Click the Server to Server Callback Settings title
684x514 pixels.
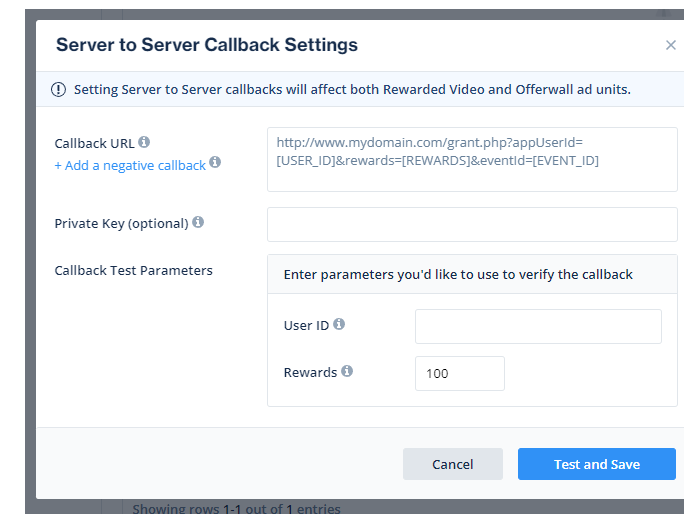tap(207, 45)
